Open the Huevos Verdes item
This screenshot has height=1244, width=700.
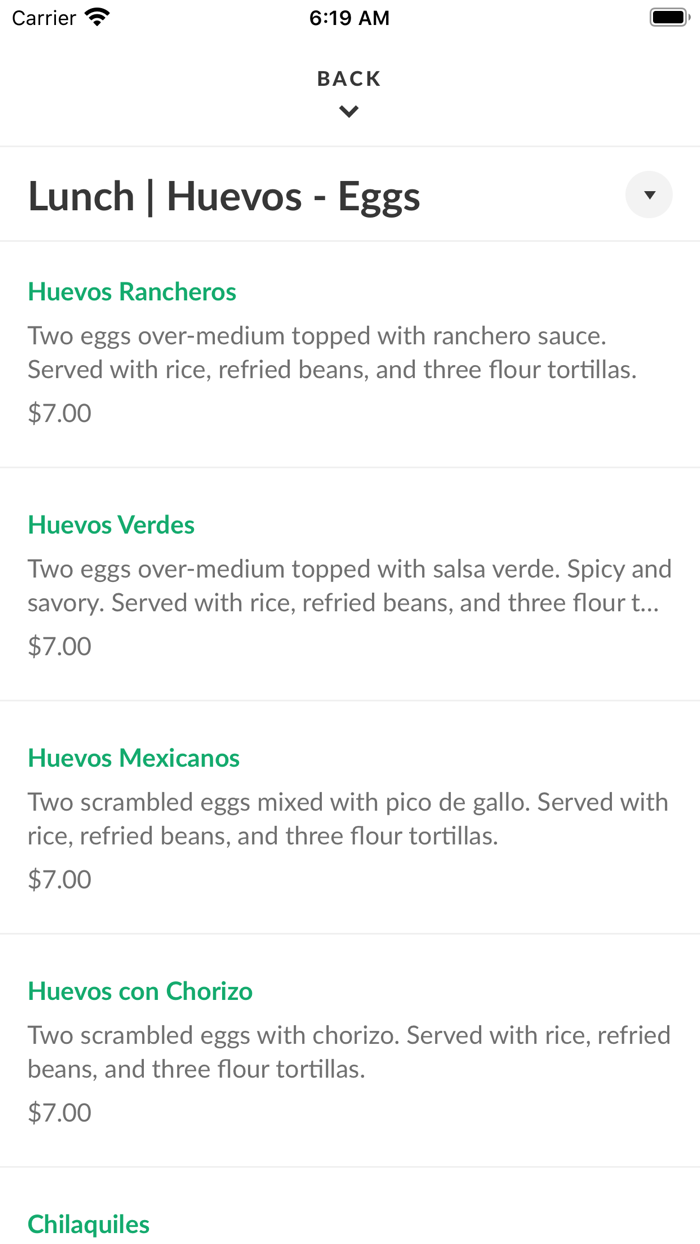tap(110, 524)
